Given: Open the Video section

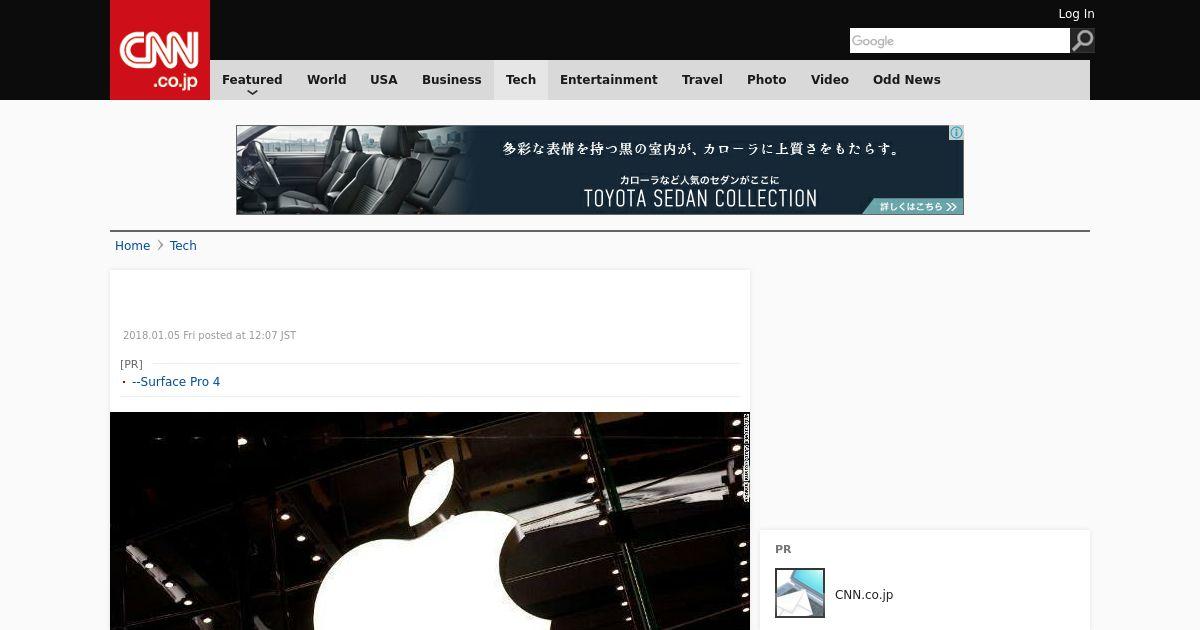Looking at the screenshot, I should point(830,80).
